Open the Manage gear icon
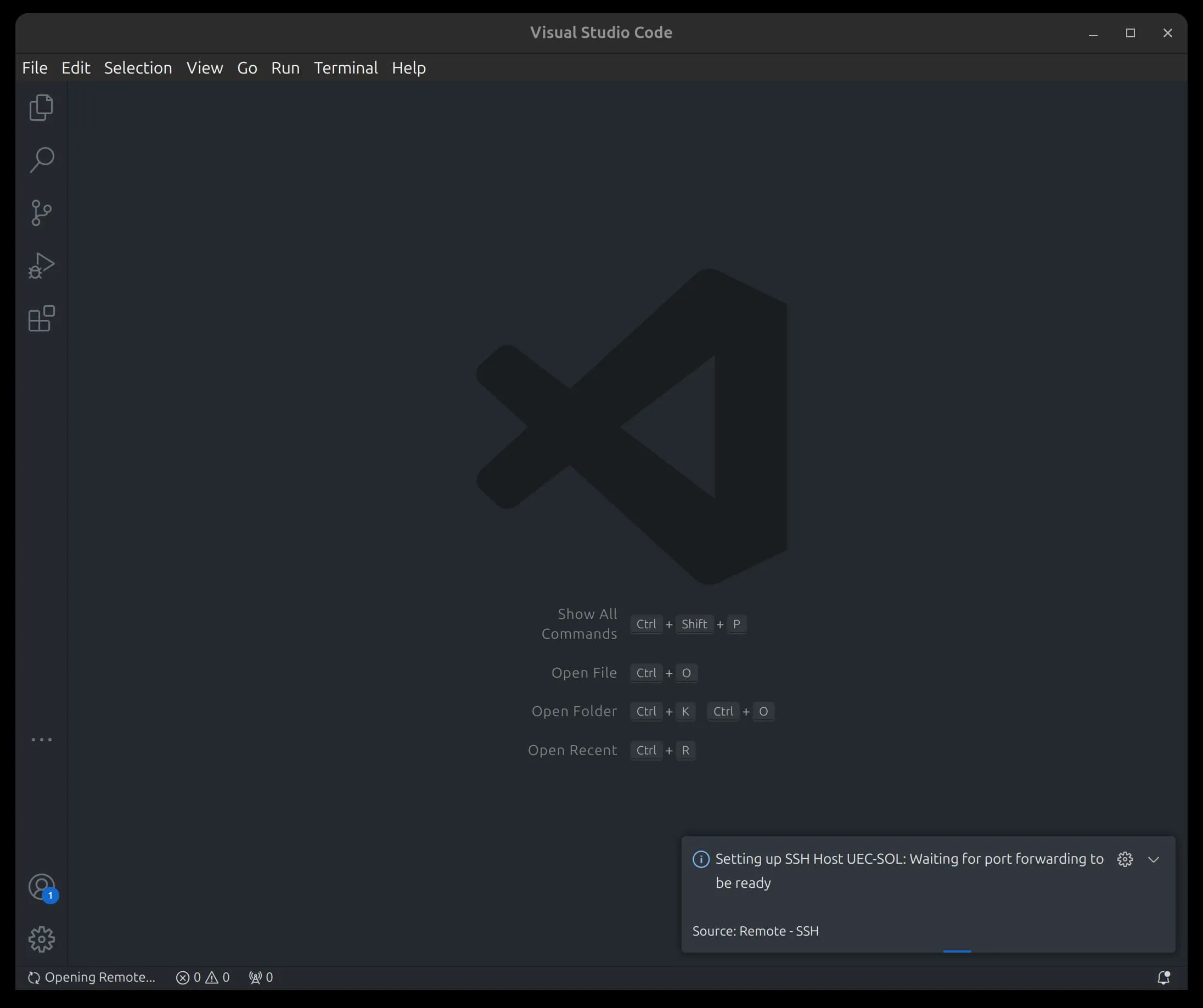 click(x=41, y=940)
